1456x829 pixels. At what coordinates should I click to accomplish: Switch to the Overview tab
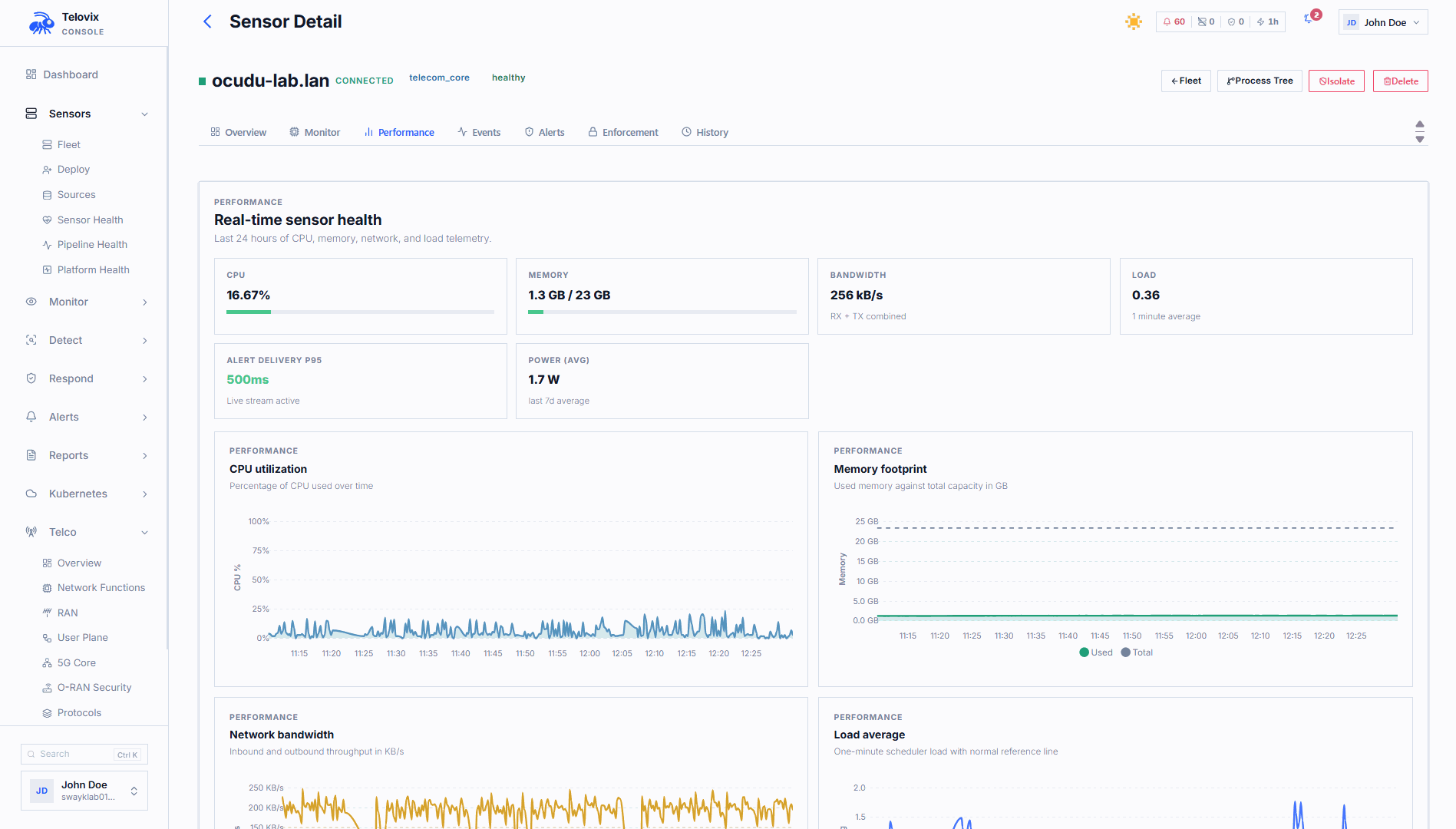pos(239,132)
